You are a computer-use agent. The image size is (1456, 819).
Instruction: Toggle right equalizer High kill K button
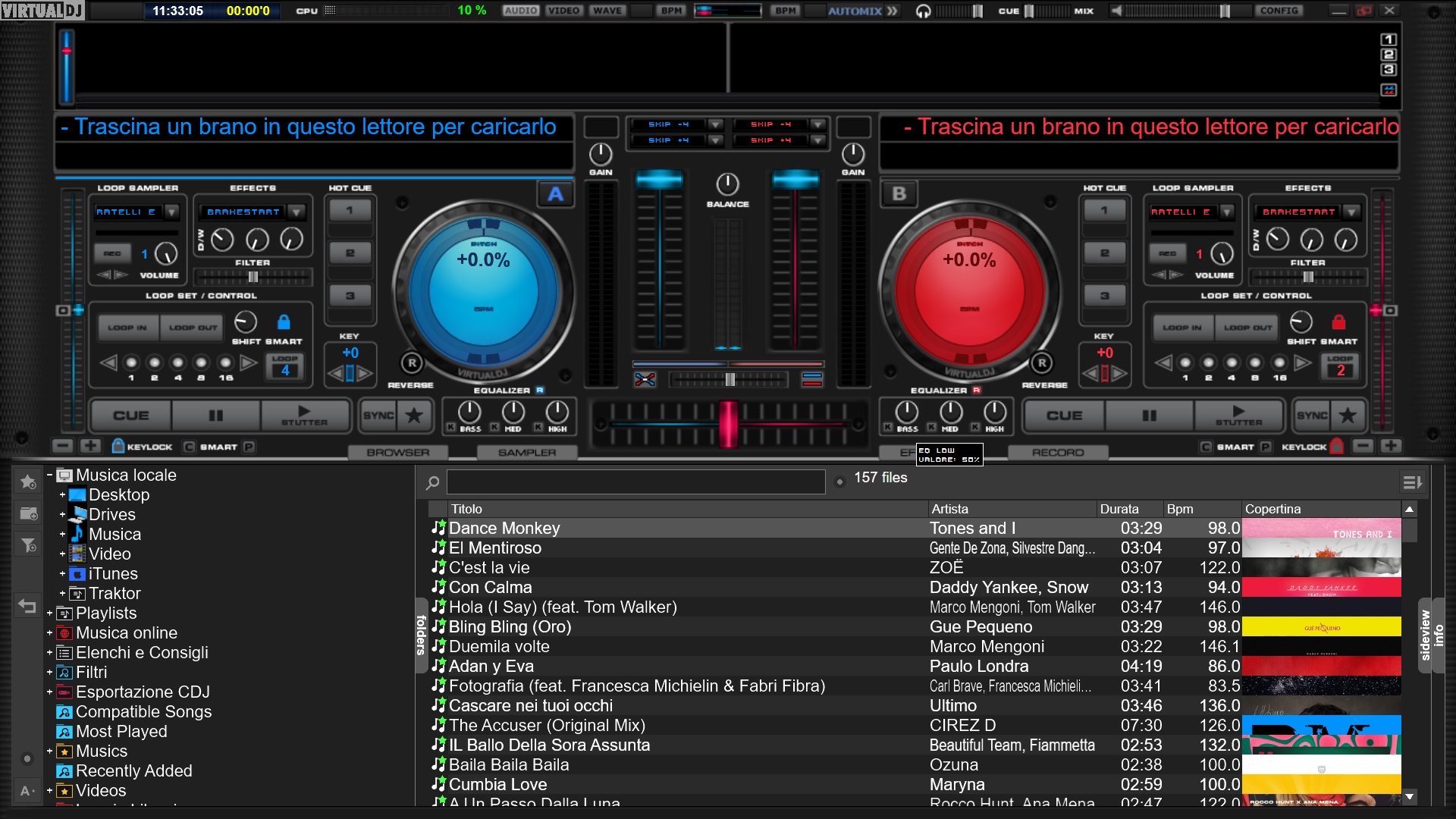(x=975, y=428)
